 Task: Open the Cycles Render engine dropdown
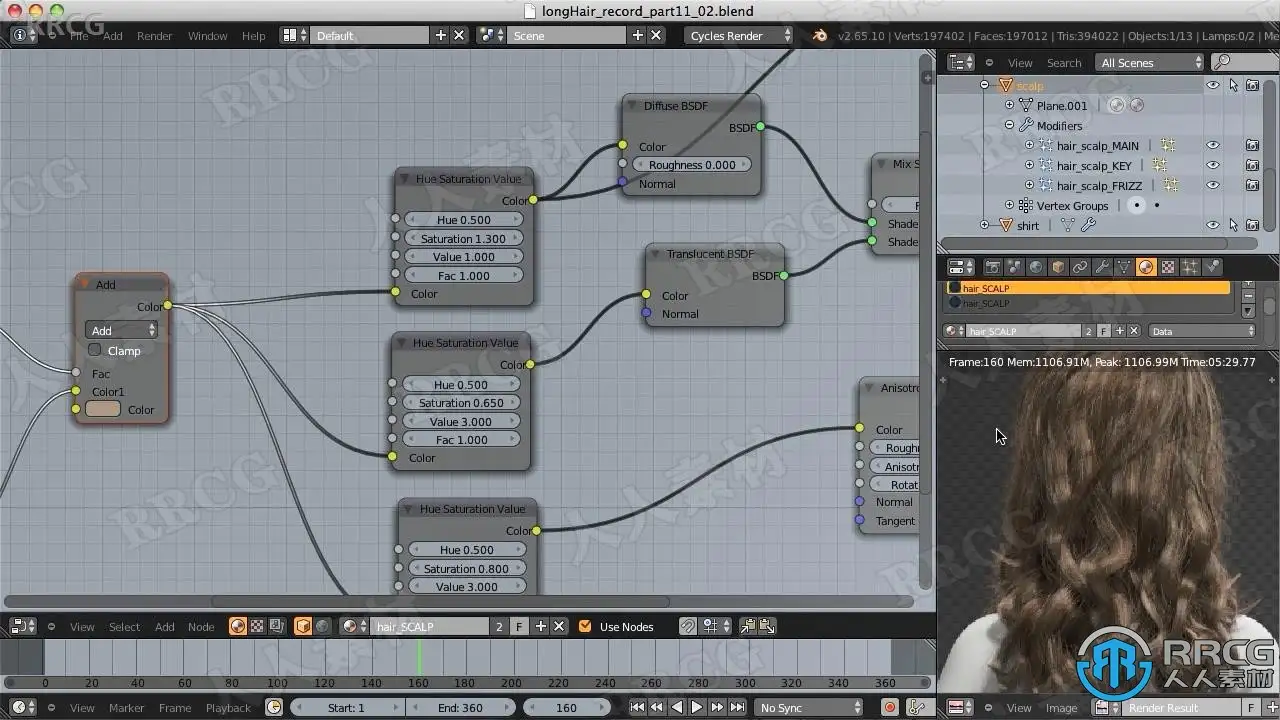739,35
